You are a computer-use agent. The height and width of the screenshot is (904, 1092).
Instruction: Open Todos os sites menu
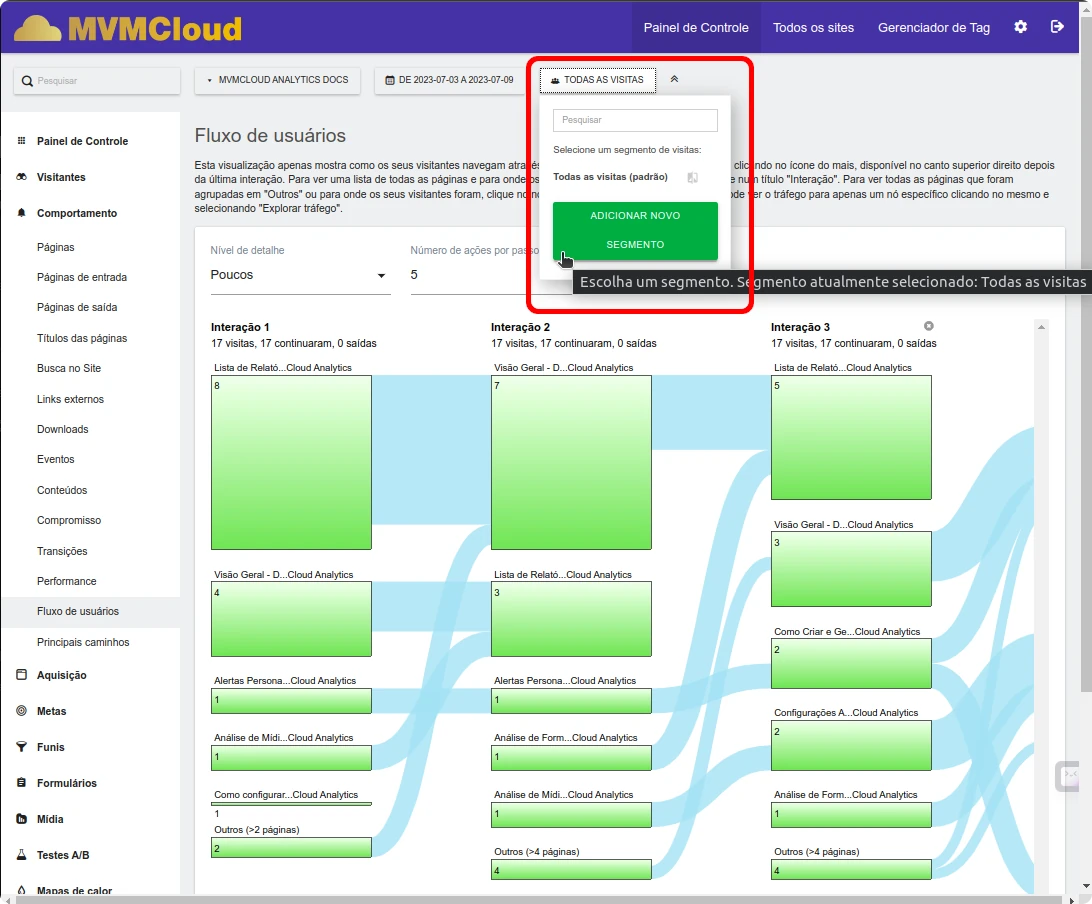(813, 27)
